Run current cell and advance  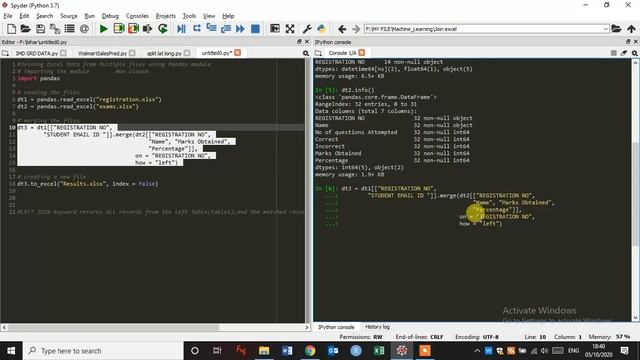coord(133,29)
